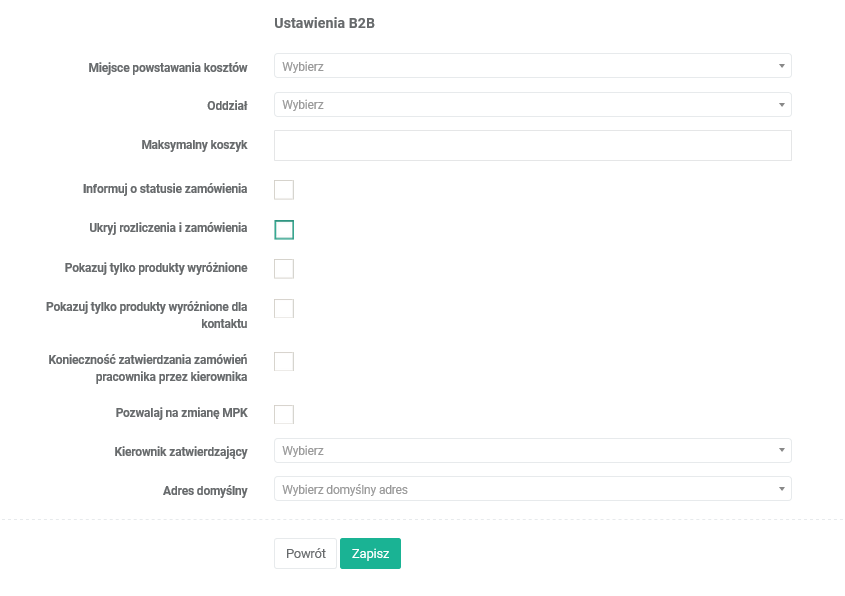This screenshot has width=845, height=596.
Task: Open the Oddział dropdown
Action: 532,105
